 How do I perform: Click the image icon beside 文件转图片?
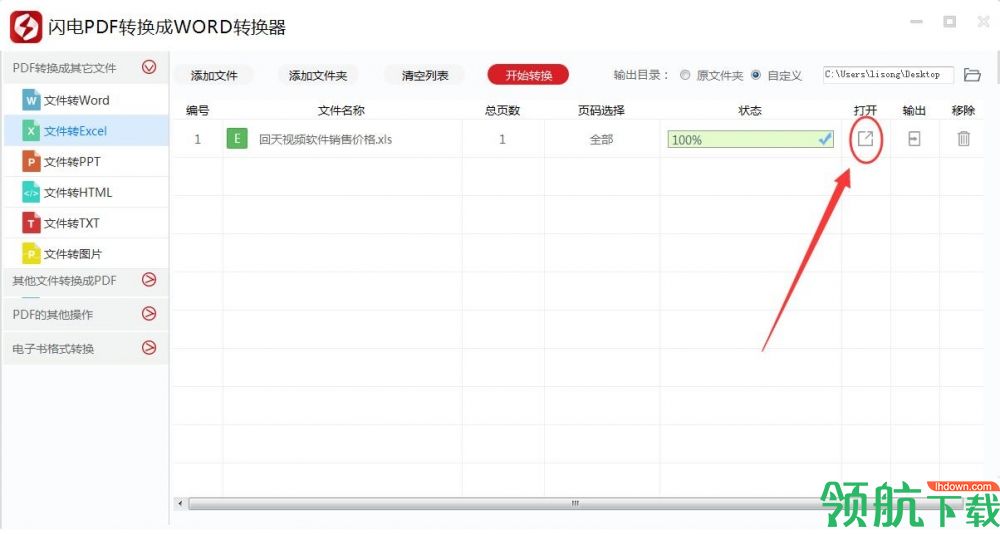pos(31,253)
